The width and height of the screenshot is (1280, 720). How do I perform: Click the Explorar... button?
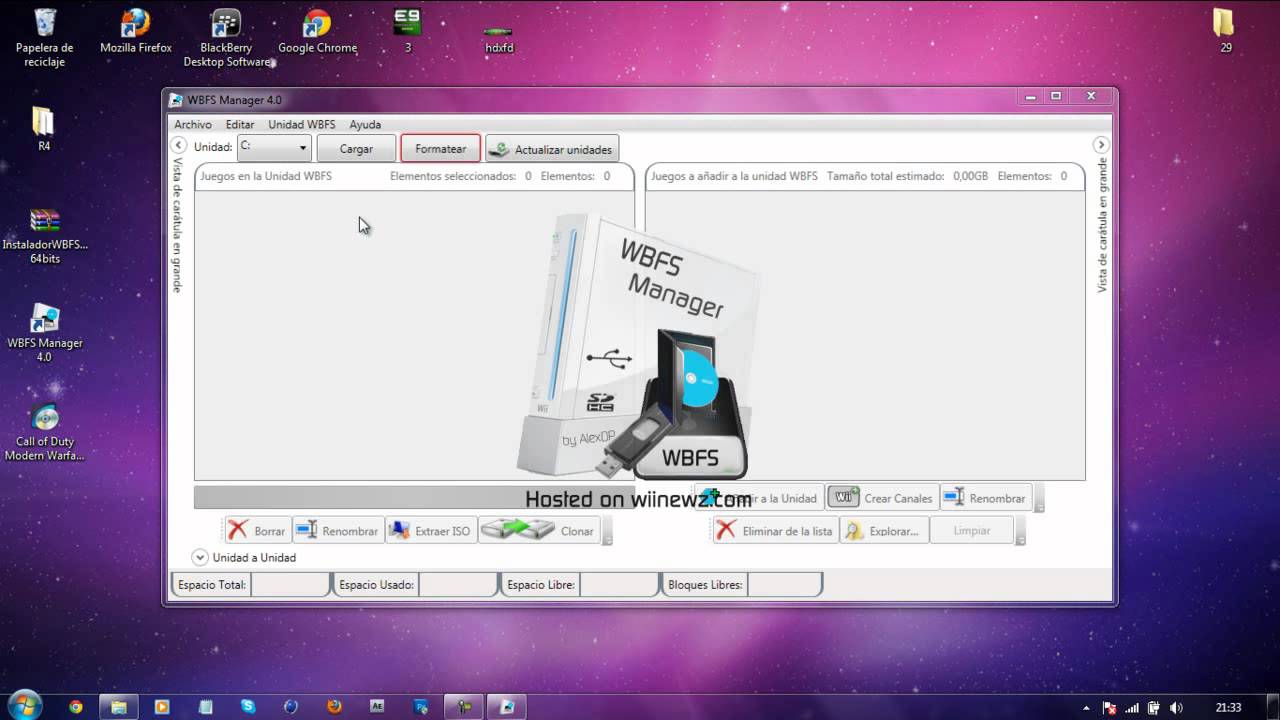coord(884,531)
